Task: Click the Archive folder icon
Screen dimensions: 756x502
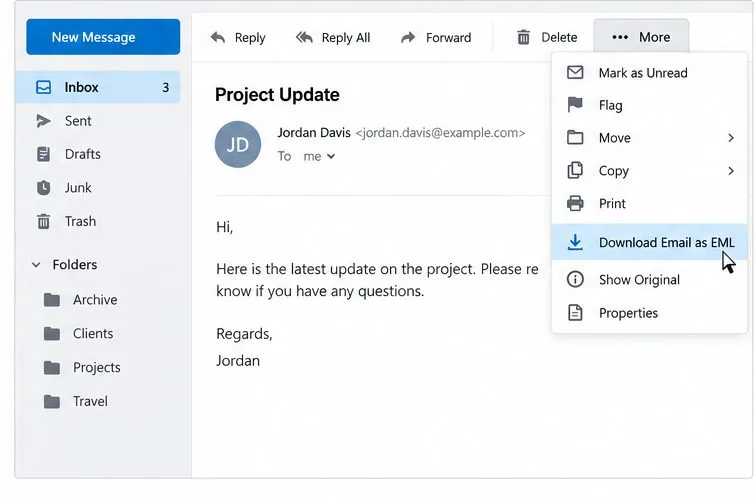Action: 52,300
